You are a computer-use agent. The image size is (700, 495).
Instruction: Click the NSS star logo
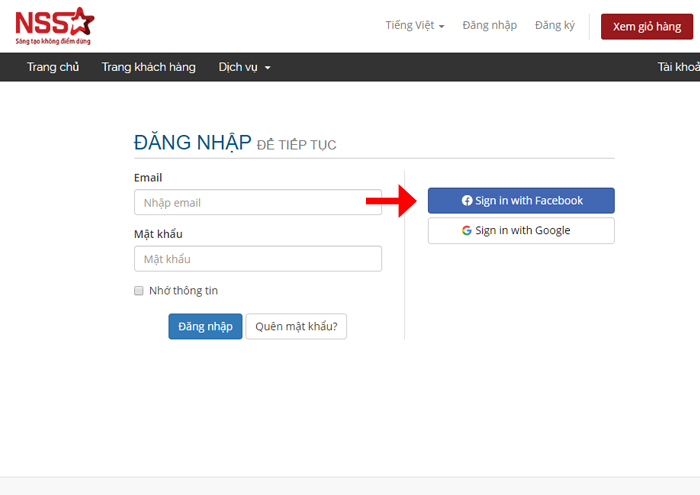55,26
